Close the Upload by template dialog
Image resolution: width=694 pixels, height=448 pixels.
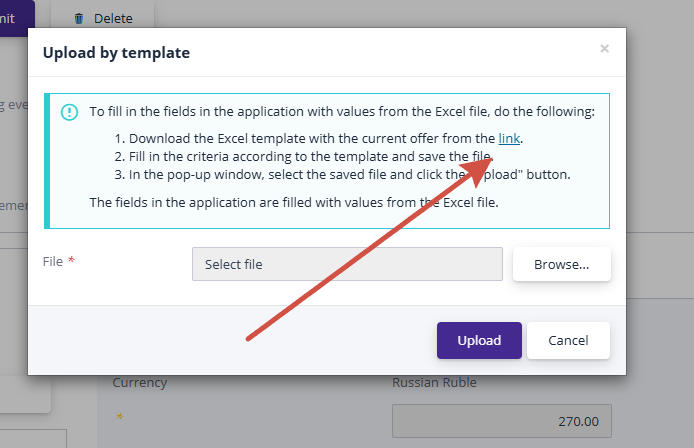pos(604,48)
